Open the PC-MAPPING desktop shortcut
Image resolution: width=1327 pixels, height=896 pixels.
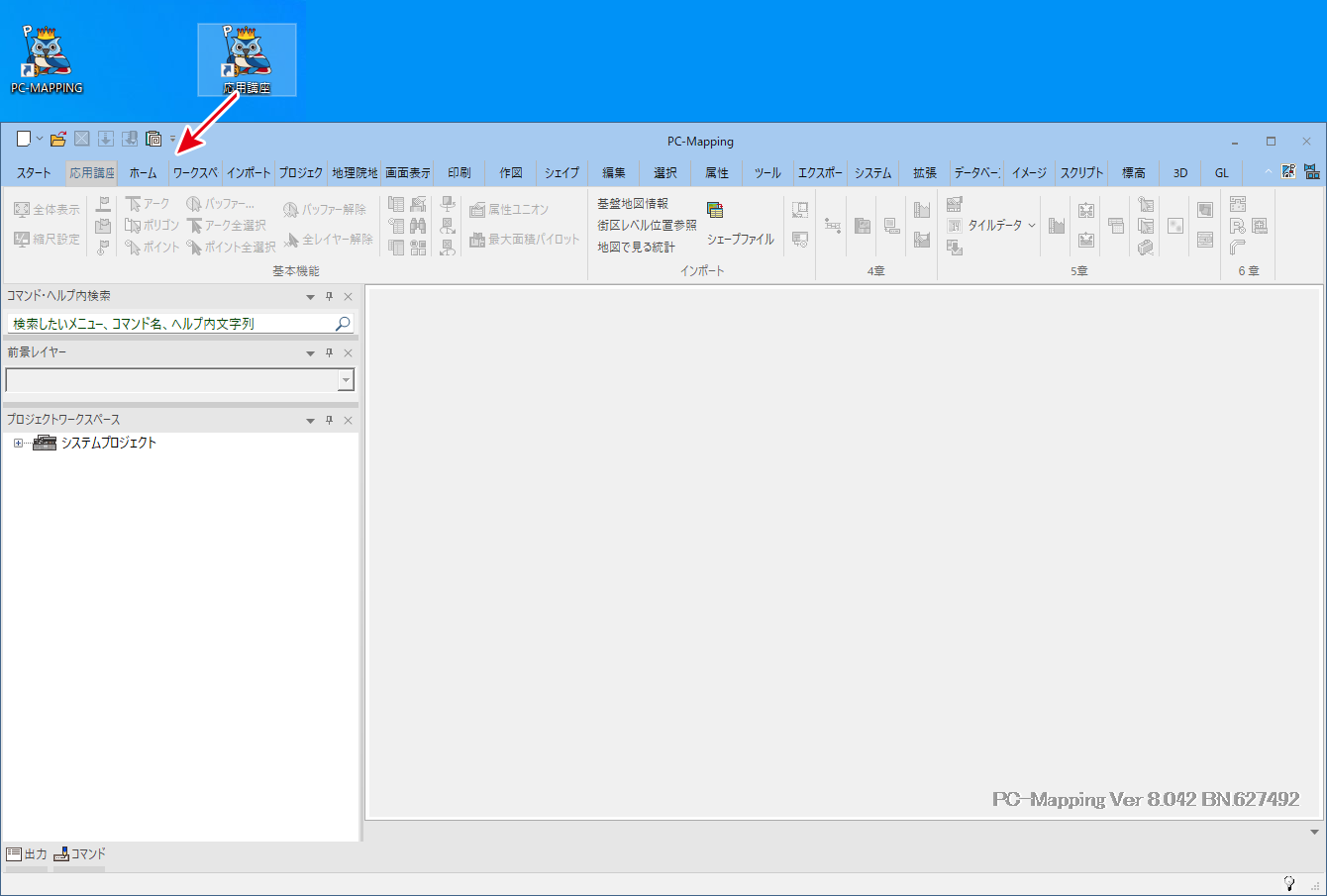click(47, 59)
